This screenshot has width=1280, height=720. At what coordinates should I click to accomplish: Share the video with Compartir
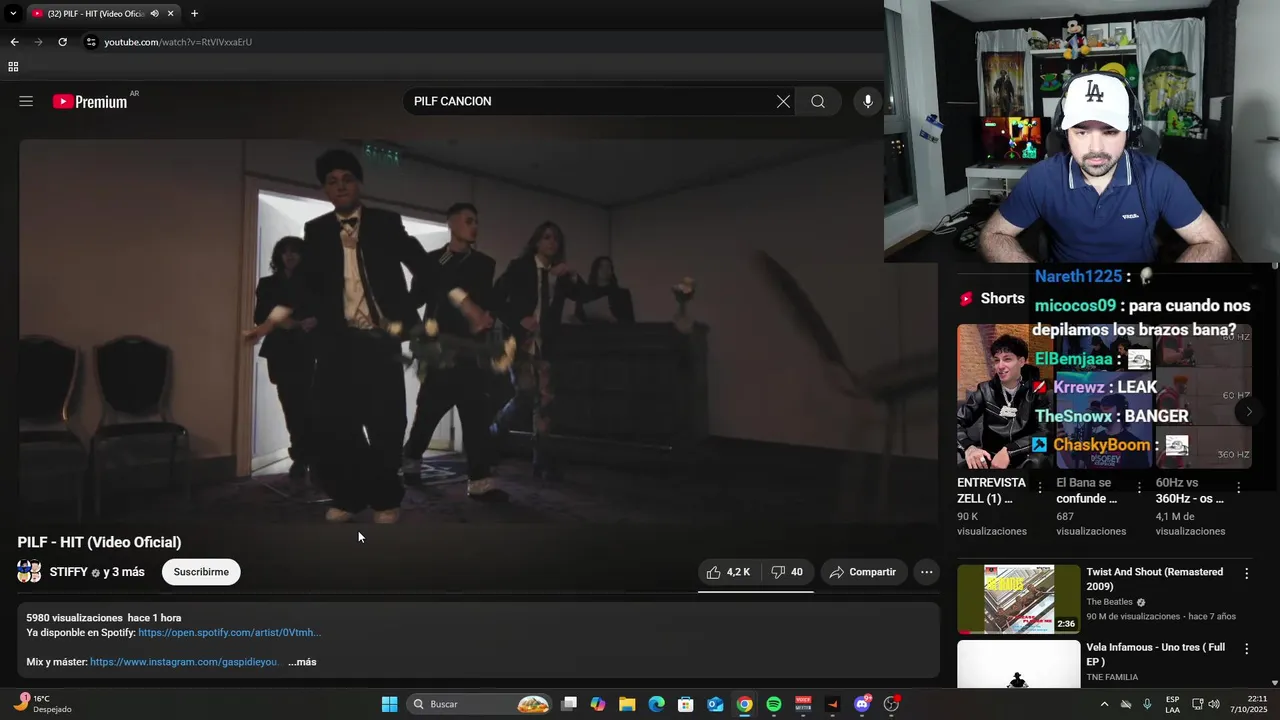click(x=863, y=572)
